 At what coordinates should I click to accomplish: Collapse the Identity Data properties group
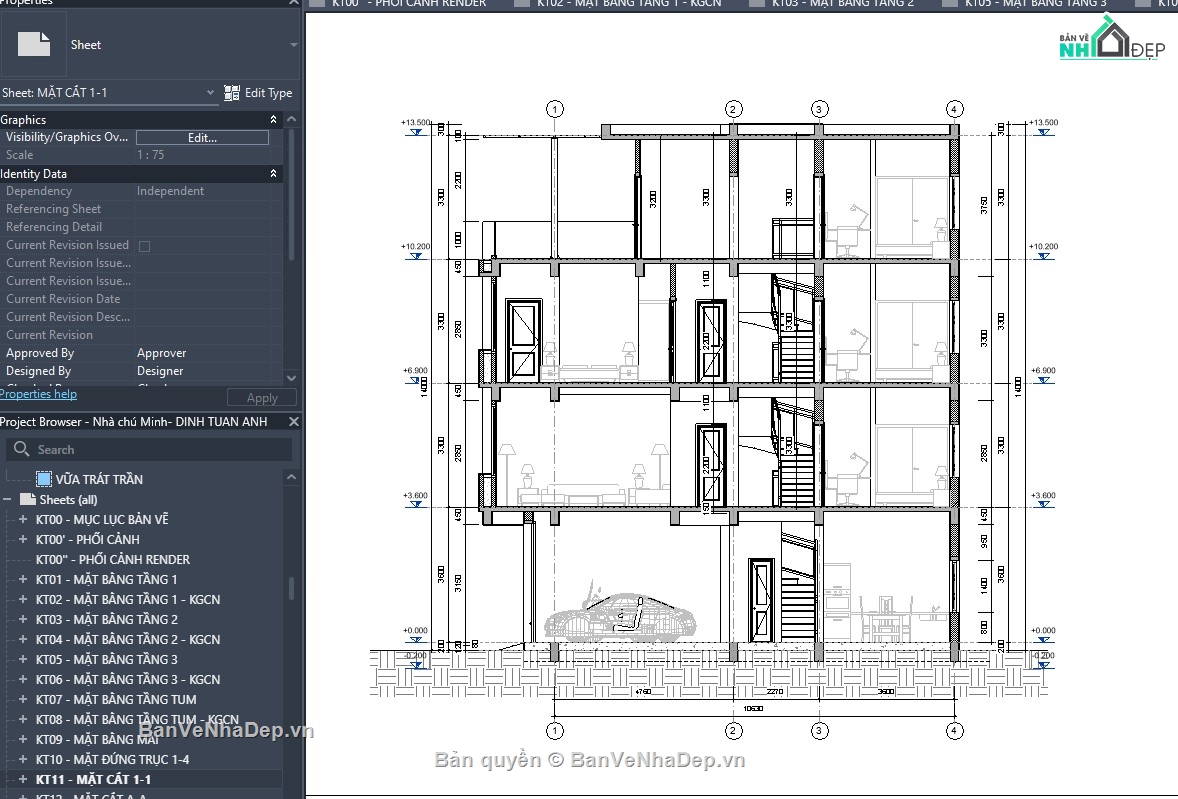(273, 173)
